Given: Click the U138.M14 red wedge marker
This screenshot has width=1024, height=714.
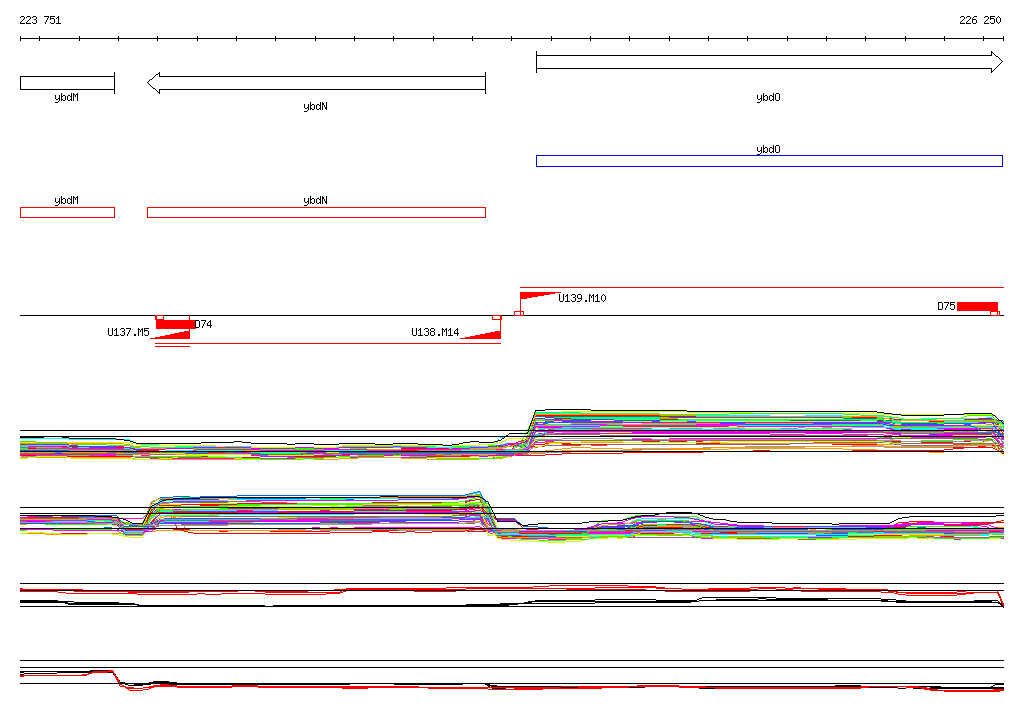Looking at the screenshot, I should click(x=481, y=335).
